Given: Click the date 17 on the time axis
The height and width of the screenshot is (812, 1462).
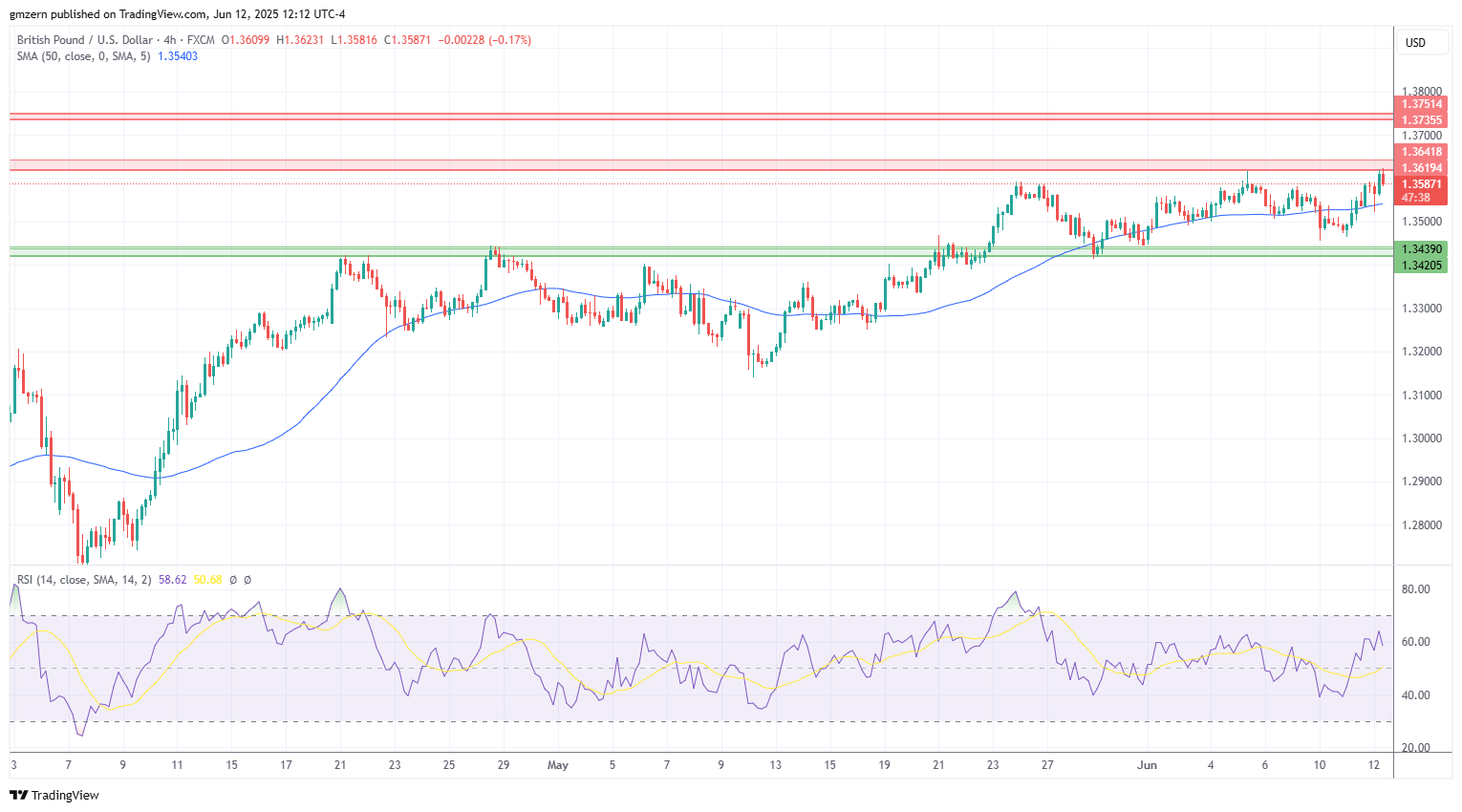Looking at the screenshot, I should point(286,765).
